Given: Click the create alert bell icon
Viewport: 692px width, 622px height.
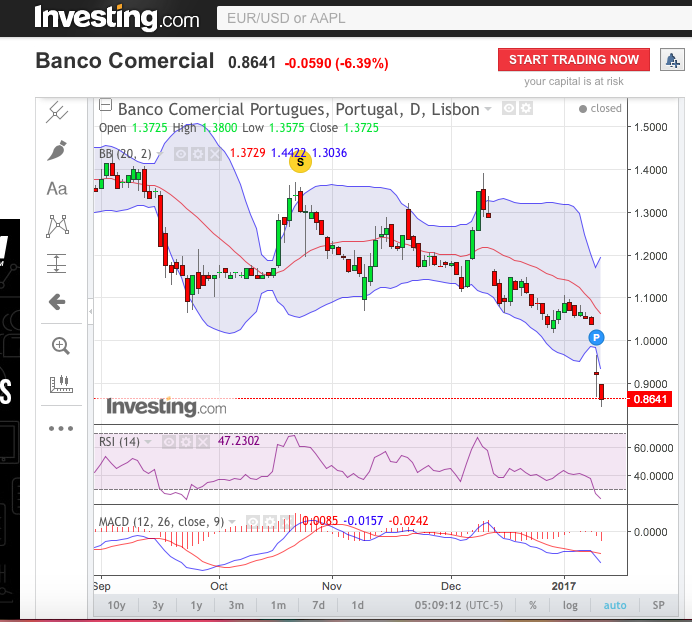Looking at the screenshot, I should tap(672, 60).
